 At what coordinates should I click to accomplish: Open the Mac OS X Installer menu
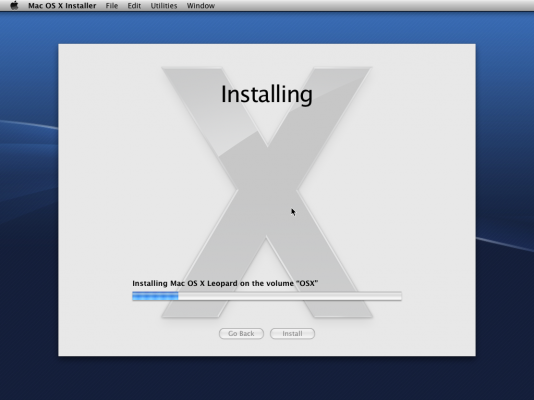coord(62,5)
